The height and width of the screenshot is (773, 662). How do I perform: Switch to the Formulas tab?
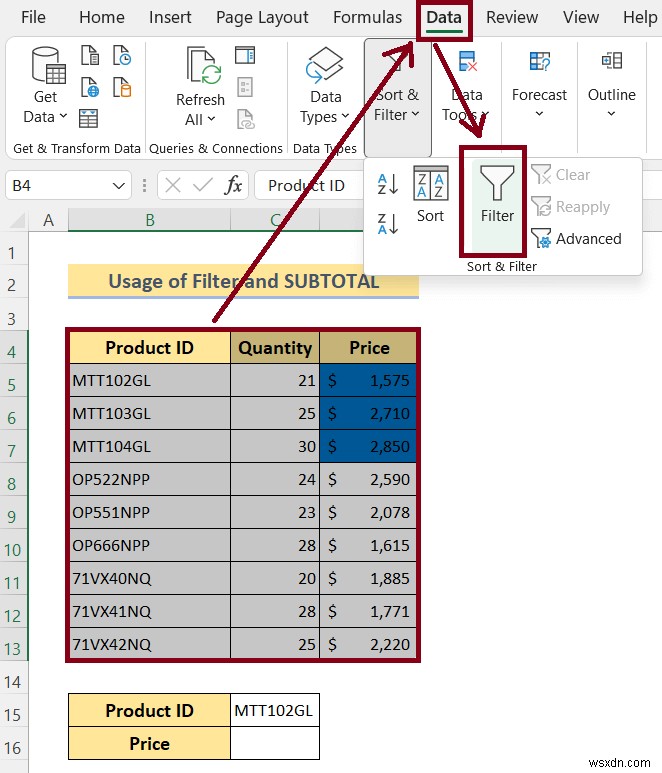click(367, 17)
